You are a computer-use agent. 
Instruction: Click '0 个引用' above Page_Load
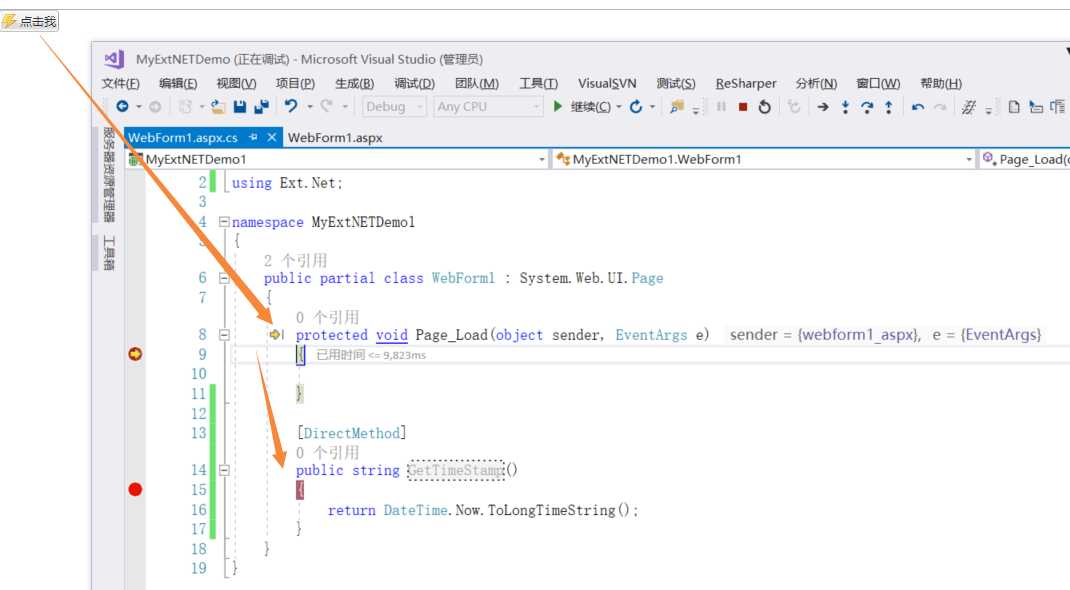[x=327, y=316]
